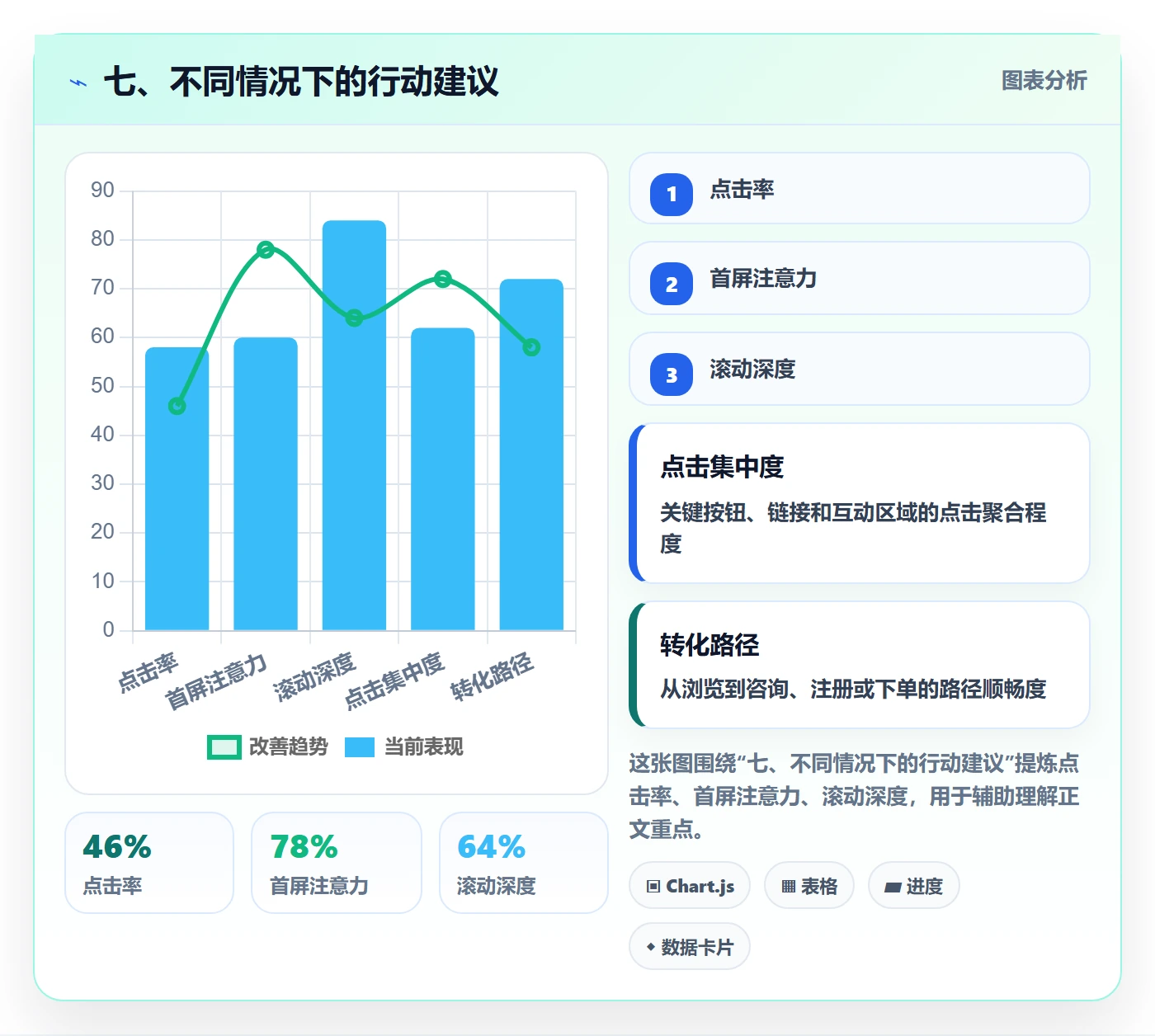The width and height of the screenshot is (1155, 1036).
Task: Click the green line point above 点击集中度 bar
Action: [443, 279]
